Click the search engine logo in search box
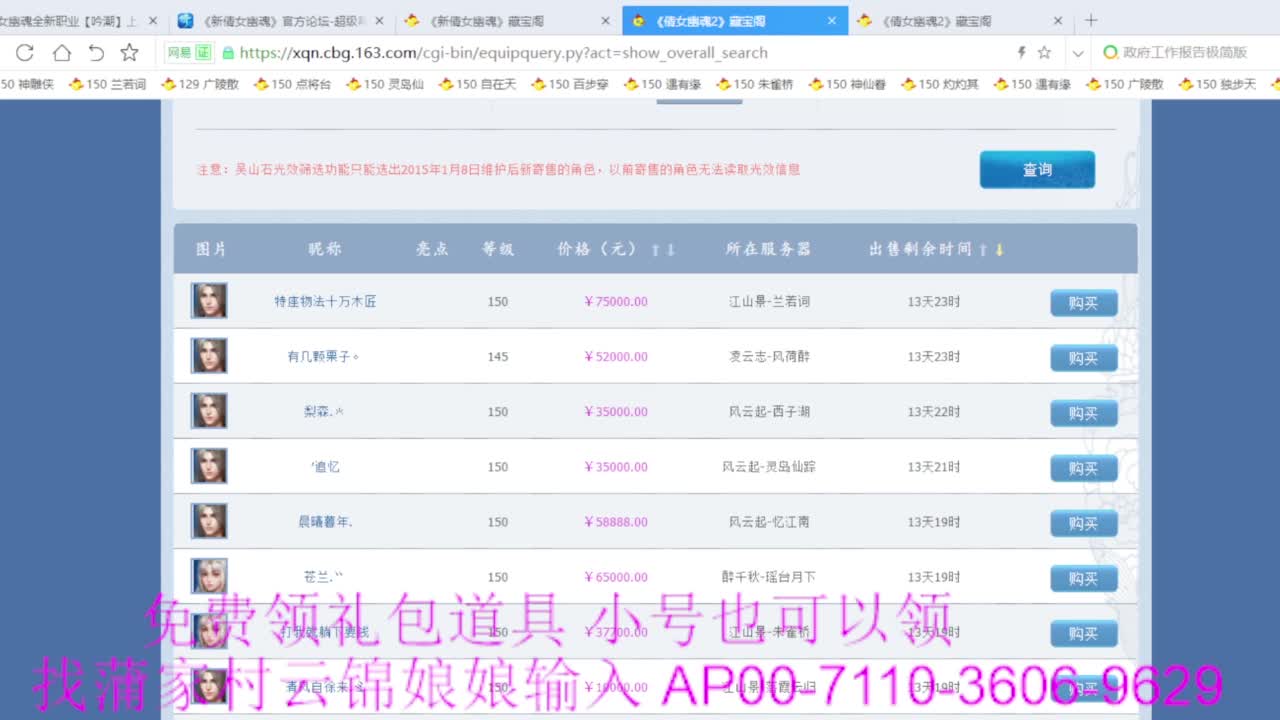Image resolution: width=1280 pixels, height=720 pixels. tap(1110, 53)
